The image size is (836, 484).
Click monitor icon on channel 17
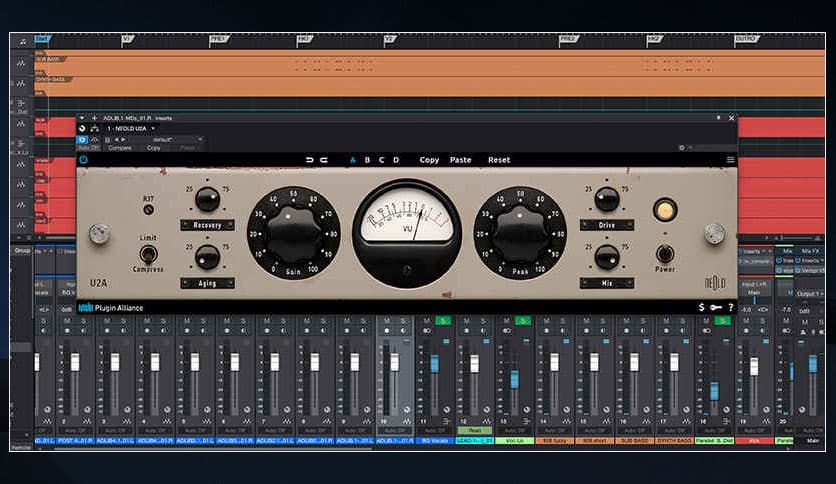click(683, 330)
